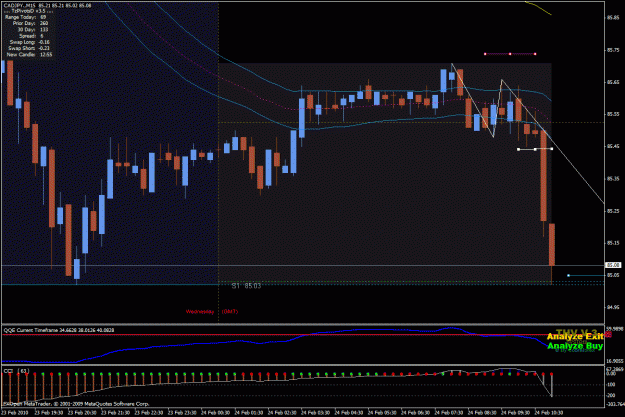
Task: Click the 85.00 current price tag
Action: pyautogui.click(x=613, y=265)
